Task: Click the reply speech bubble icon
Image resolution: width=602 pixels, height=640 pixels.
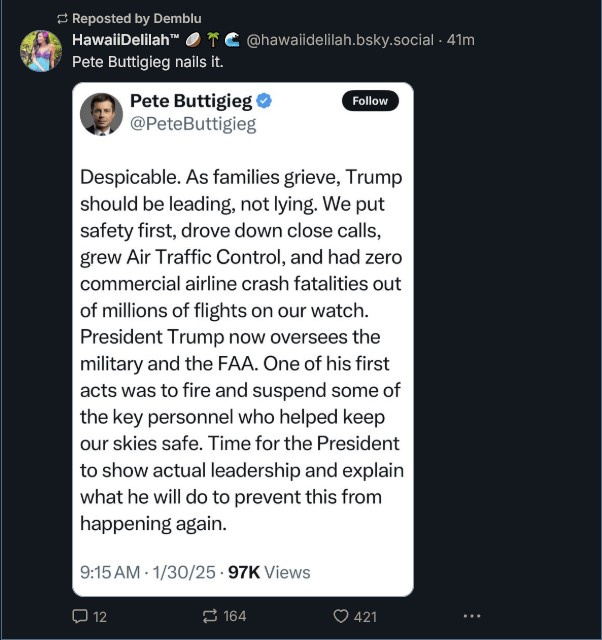Action: tap(80, 616)
